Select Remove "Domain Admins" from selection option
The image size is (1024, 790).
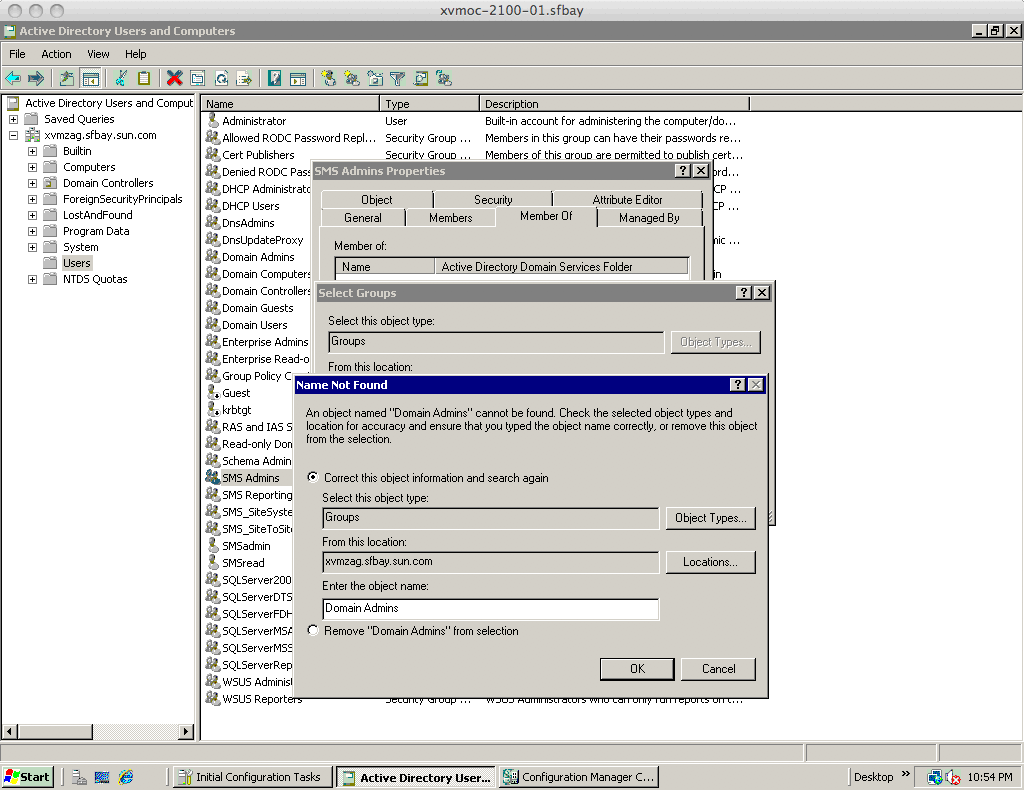click(313, 630)
